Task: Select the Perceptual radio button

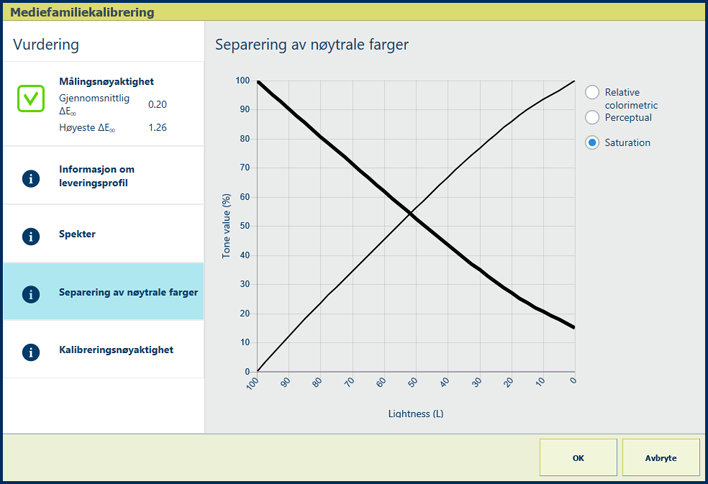Action: tap(592, 117)
